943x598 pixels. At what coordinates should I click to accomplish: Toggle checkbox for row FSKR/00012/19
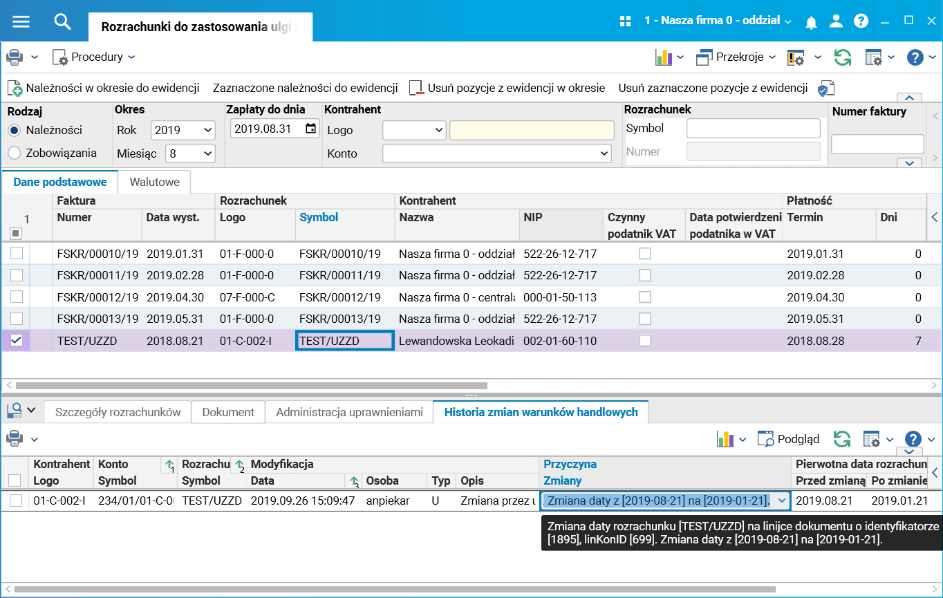click(x=16, y=297)
